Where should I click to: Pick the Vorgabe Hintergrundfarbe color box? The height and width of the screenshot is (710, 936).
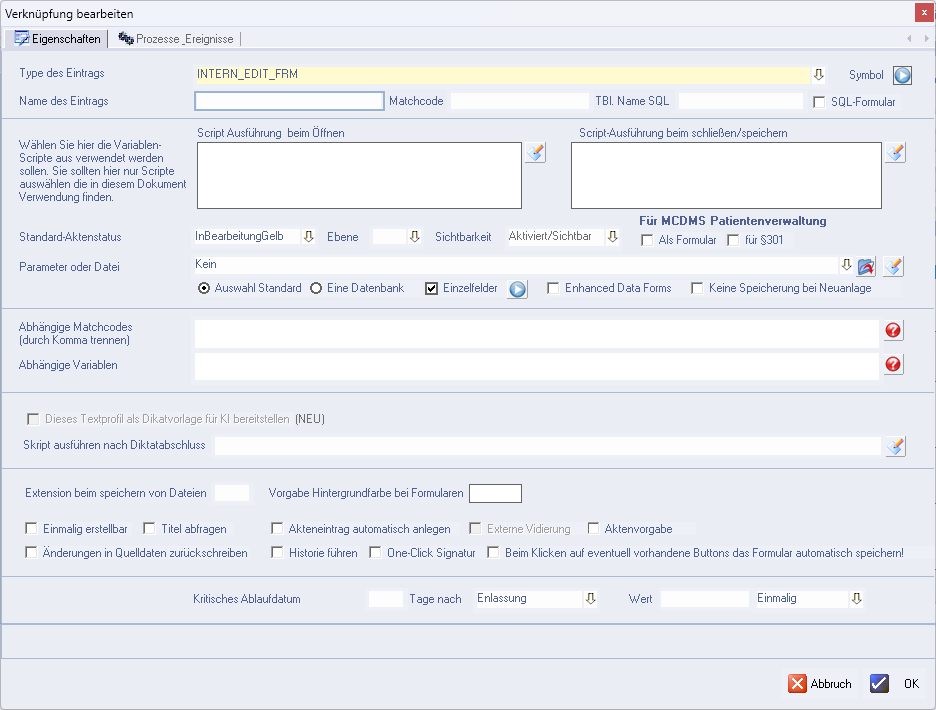[495, 493]
